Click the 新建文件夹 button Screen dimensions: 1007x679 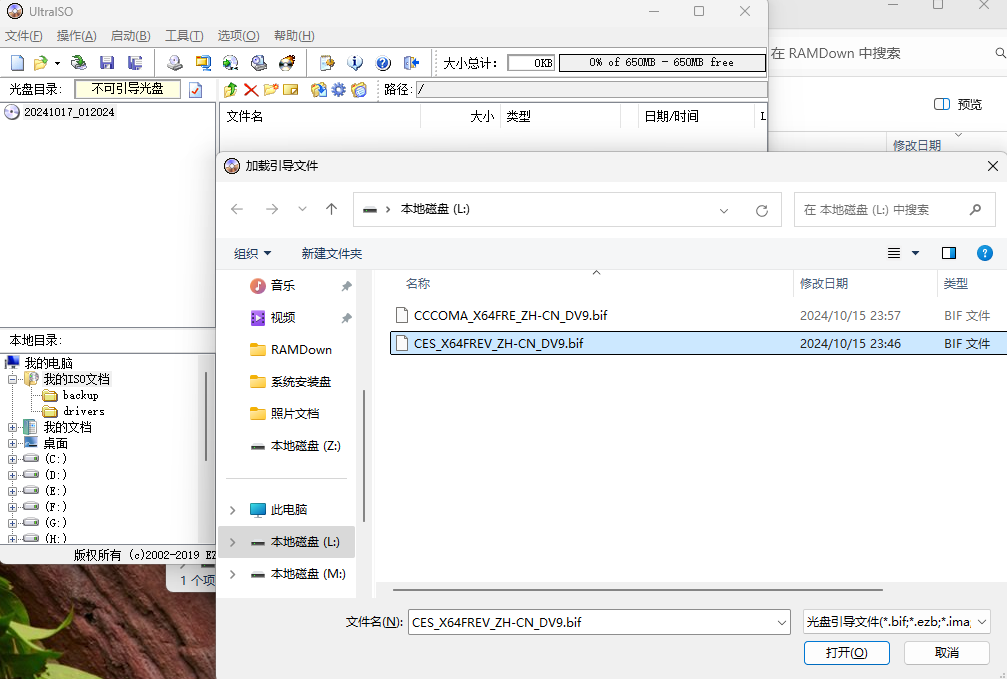[331, 254]
